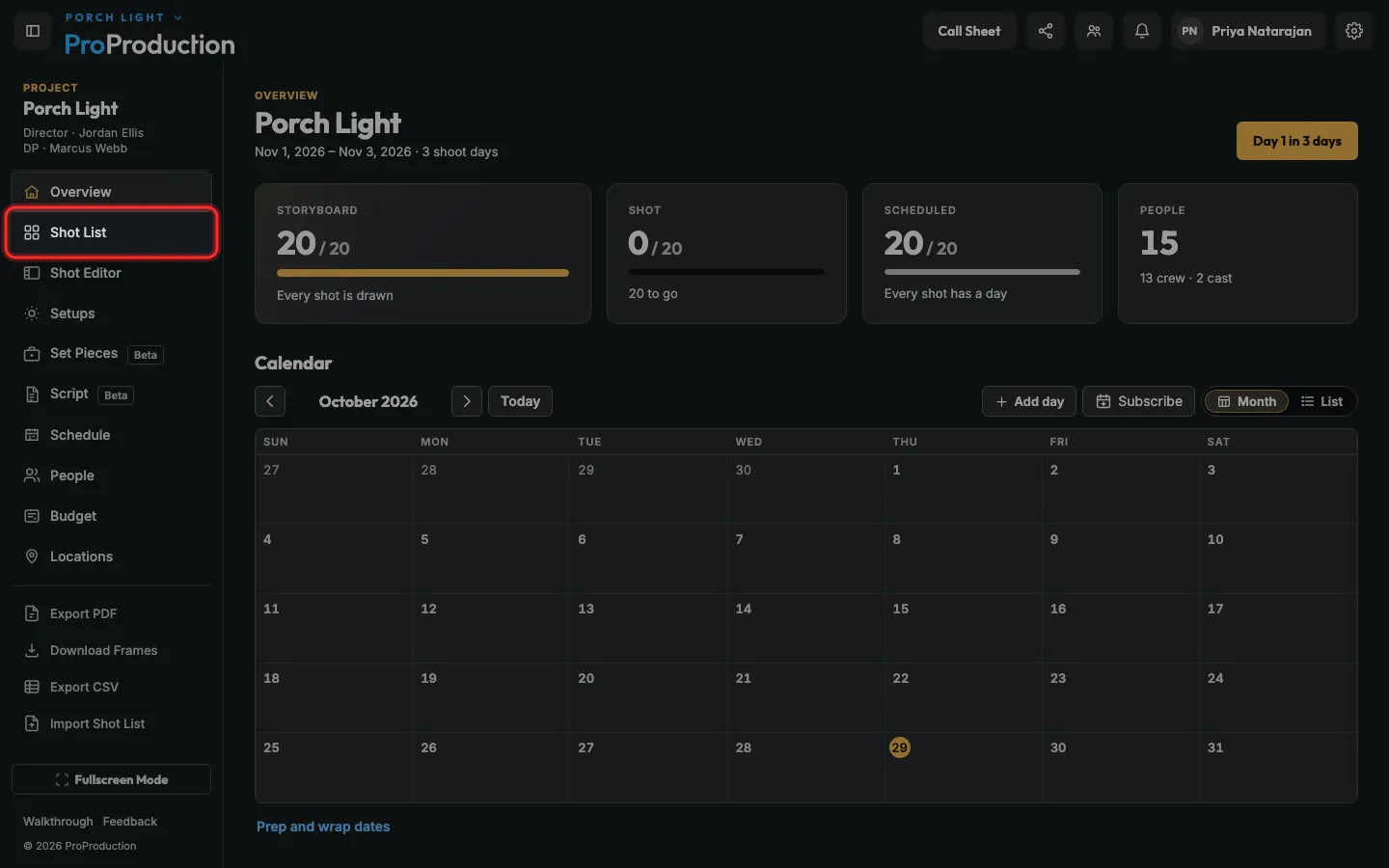Click the ProProduction logo
The width and height of the screenshot is (1389, 868).
click(x=150, y=44)
